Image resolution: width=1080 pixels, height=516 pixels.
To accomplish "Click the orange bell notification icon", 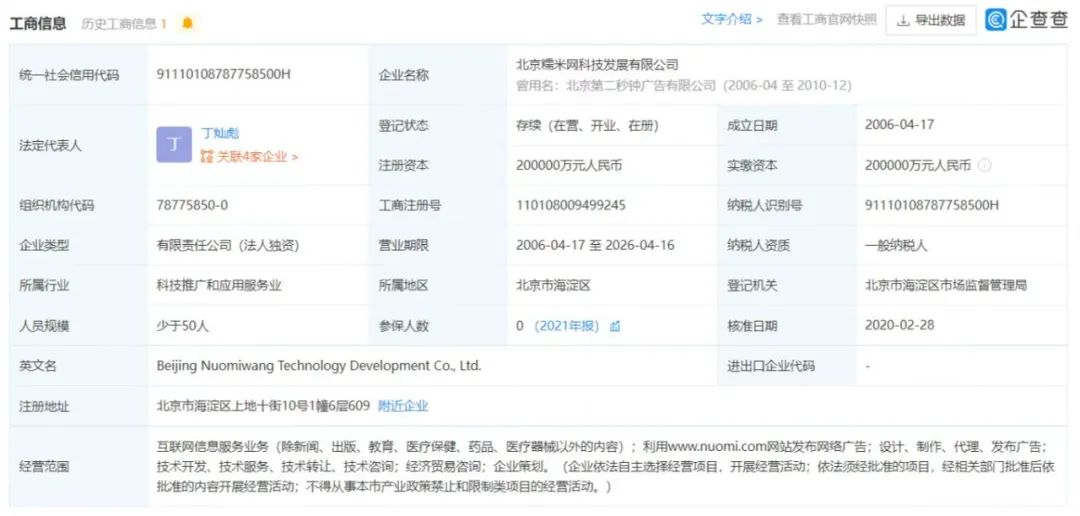I will point(187,23).
